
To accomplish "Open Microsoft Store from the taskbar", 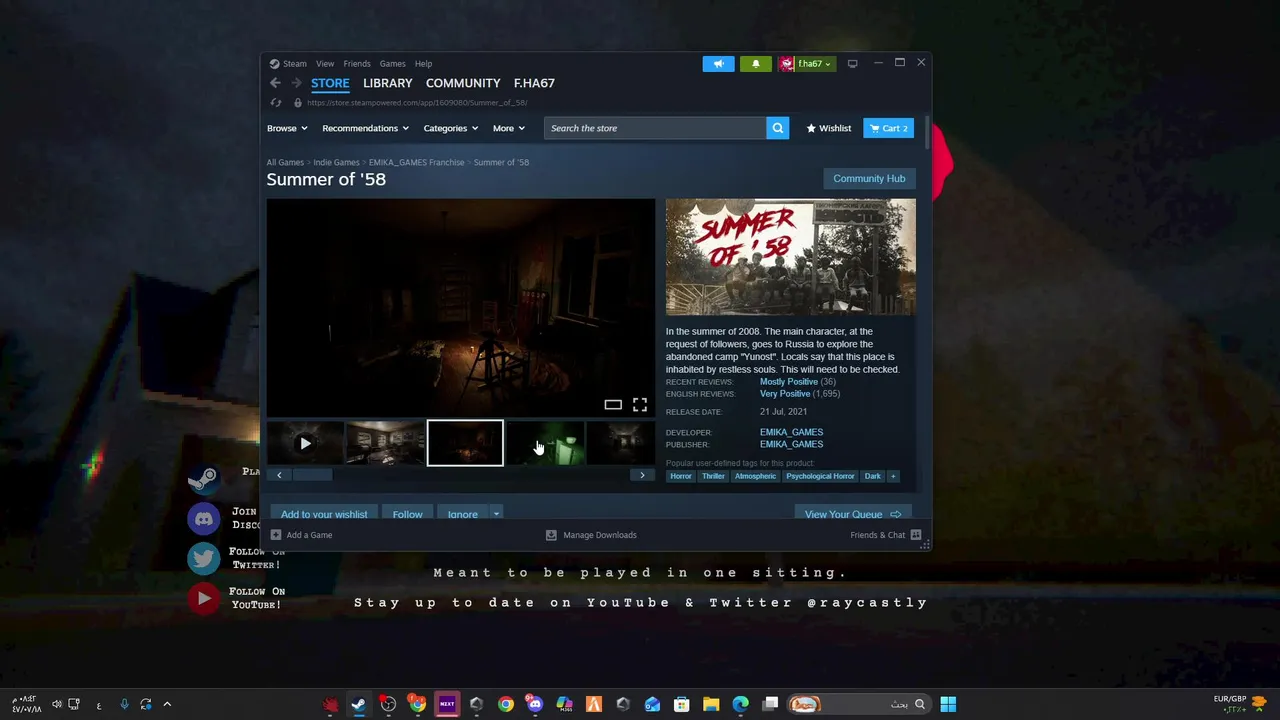I will pyautogui.click(x=681, y=704).
